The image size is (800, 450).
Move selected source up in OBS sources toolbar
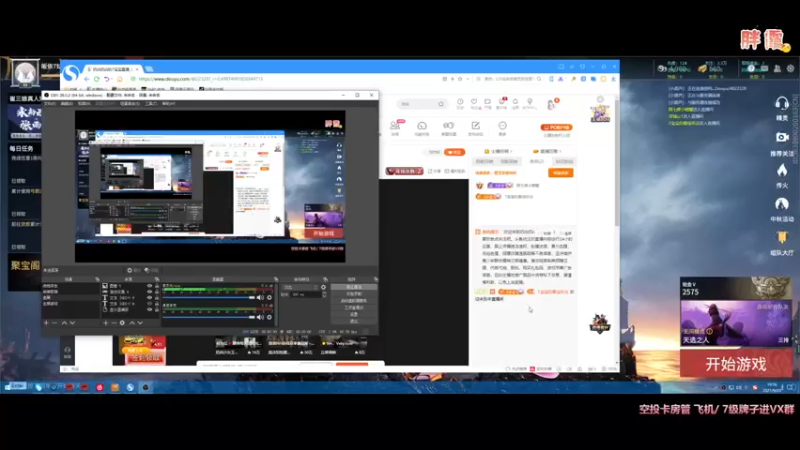132,323
